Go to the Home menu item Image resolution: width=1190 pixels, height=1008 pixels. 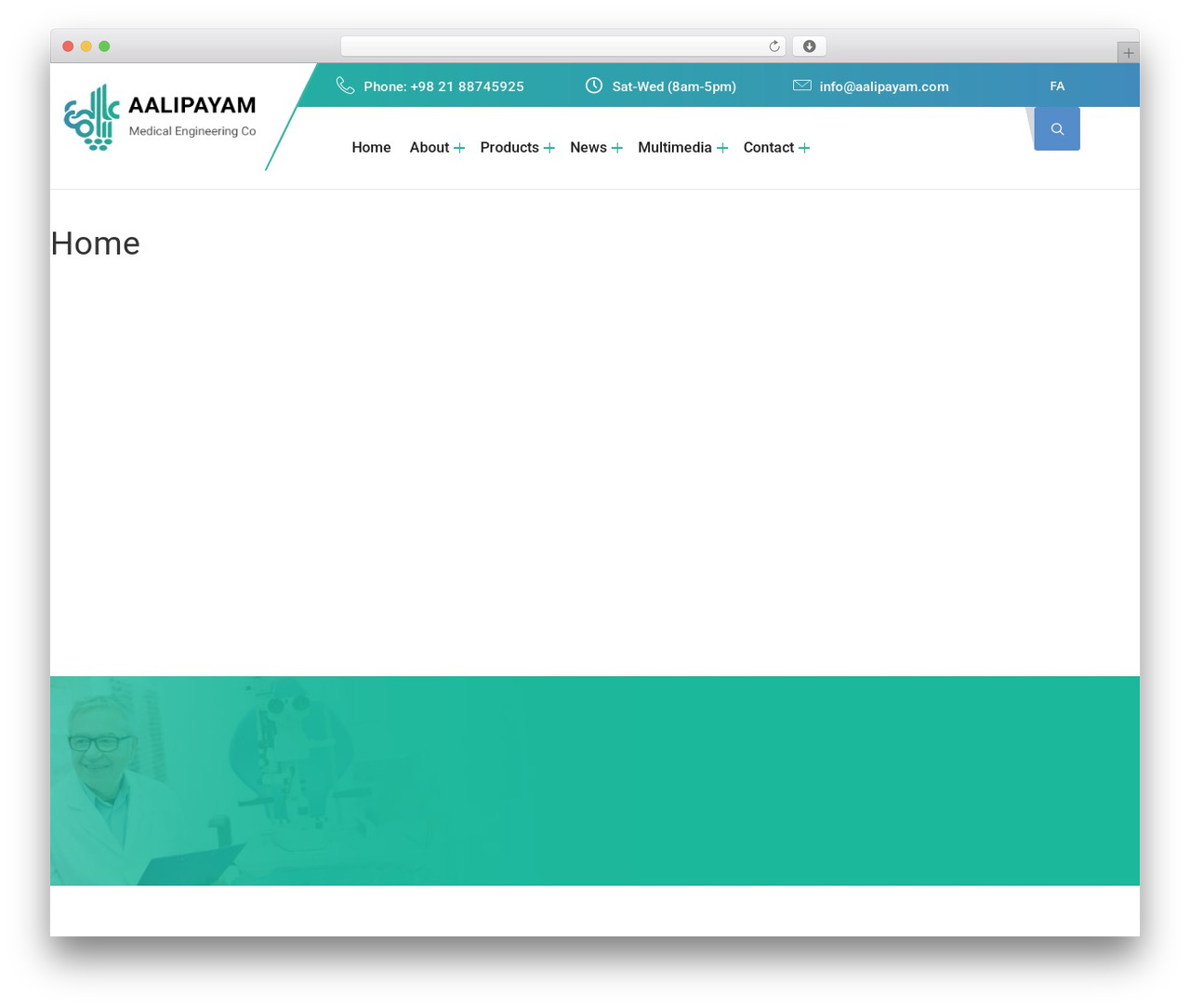coord(371,148)
